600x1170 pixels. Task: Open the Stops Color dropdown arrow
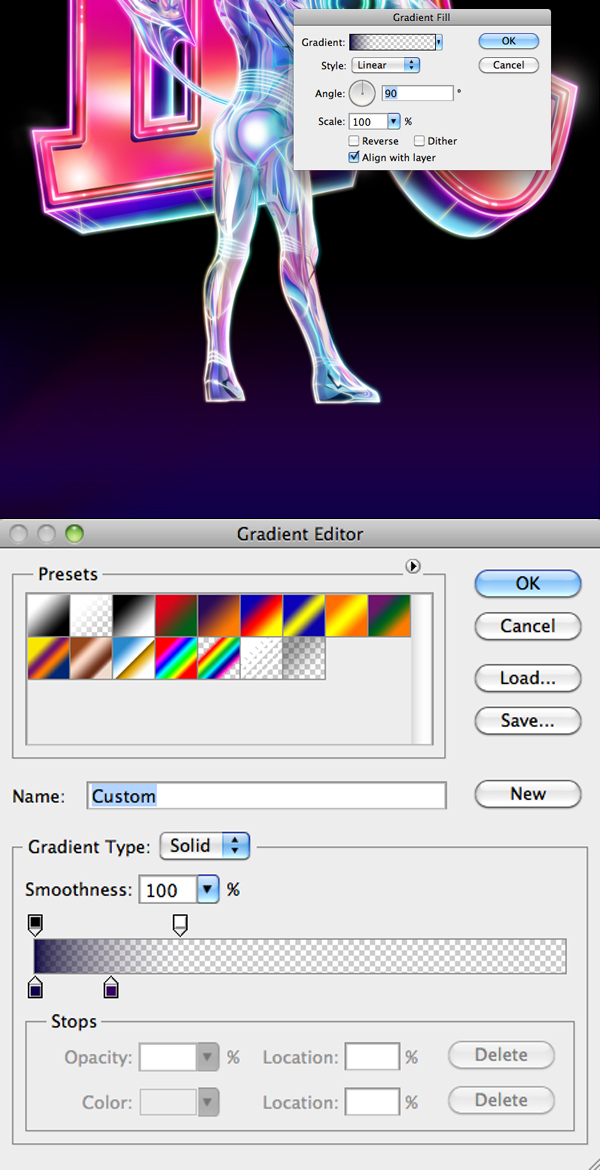coord(208,1101)
